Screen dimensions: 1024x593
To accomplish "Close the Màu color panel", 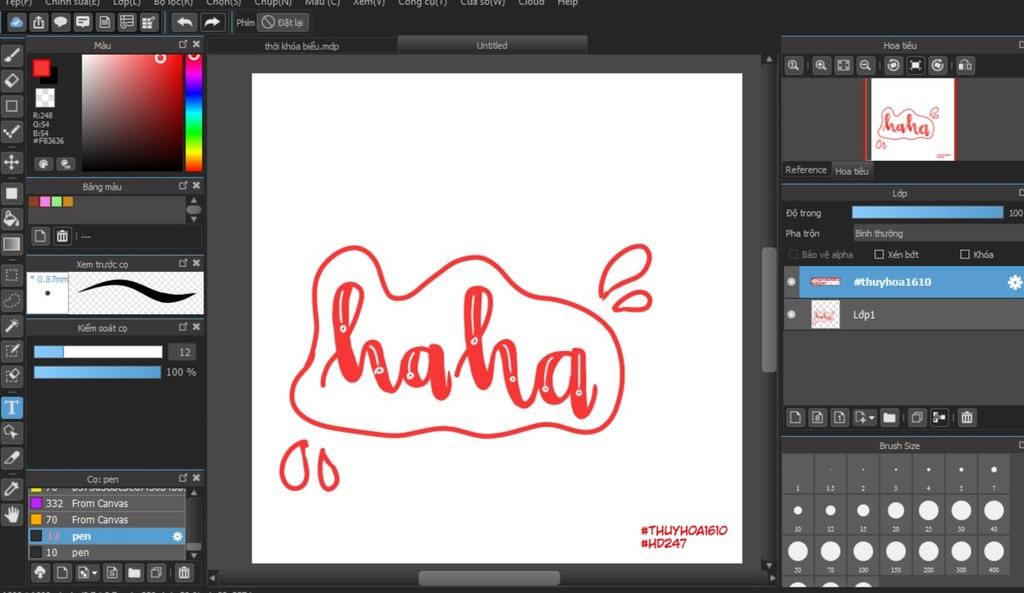I will tap(197, 44).
